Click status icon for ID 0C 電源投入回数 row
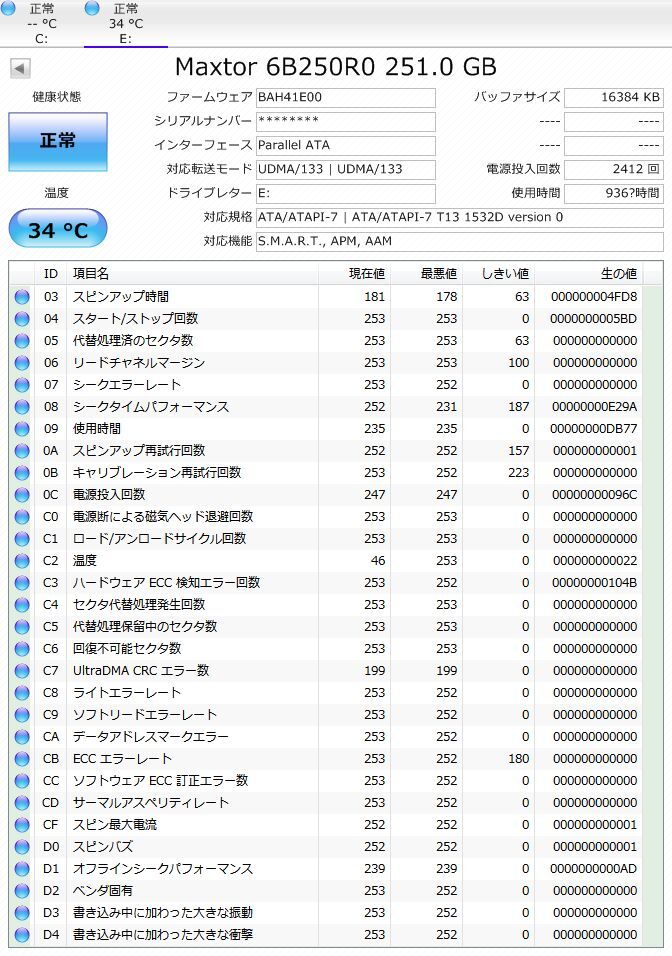 coord(22,494)
